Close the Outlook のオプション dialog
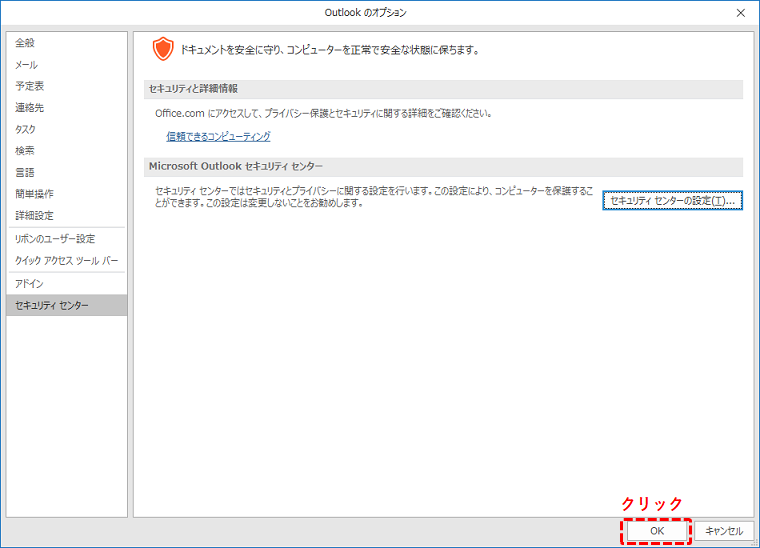Image resolution: width=760 pixels, height=548 pixels. [x=741, y=13]
